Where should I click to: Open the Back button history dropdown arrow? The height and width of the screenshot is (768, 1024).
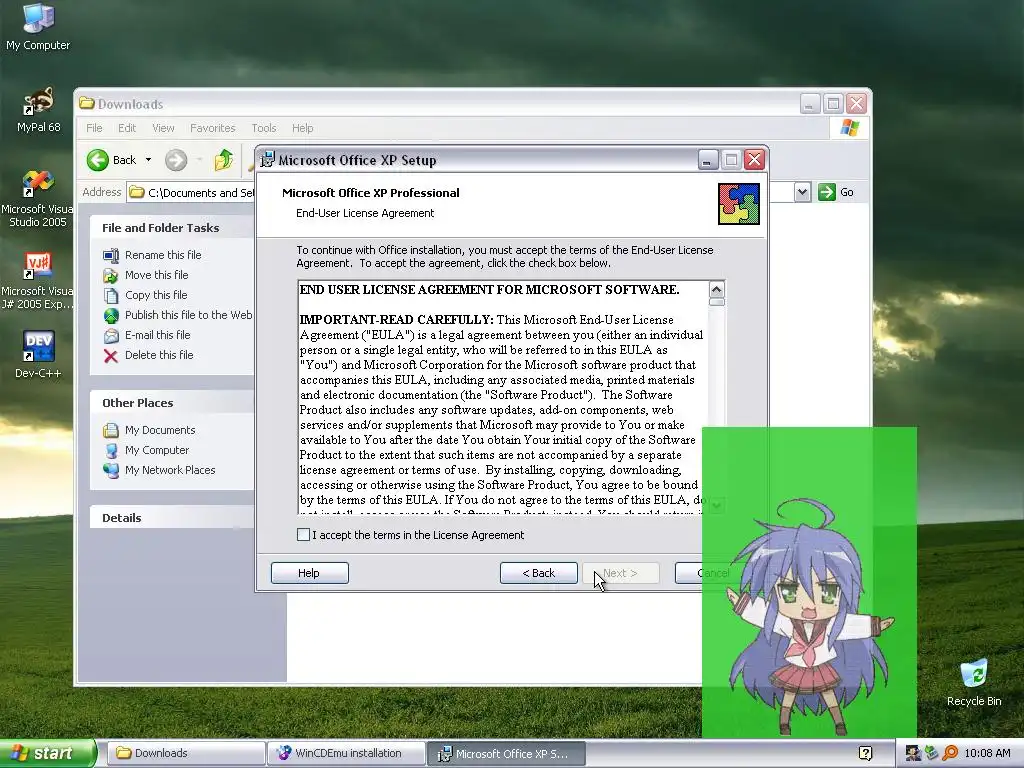pyautogui.click(x=148, y=160)
